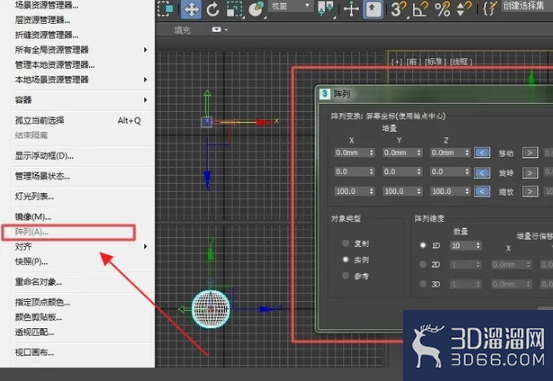
Task: Select the wireframe sphere in viewport
Action: 211,309
